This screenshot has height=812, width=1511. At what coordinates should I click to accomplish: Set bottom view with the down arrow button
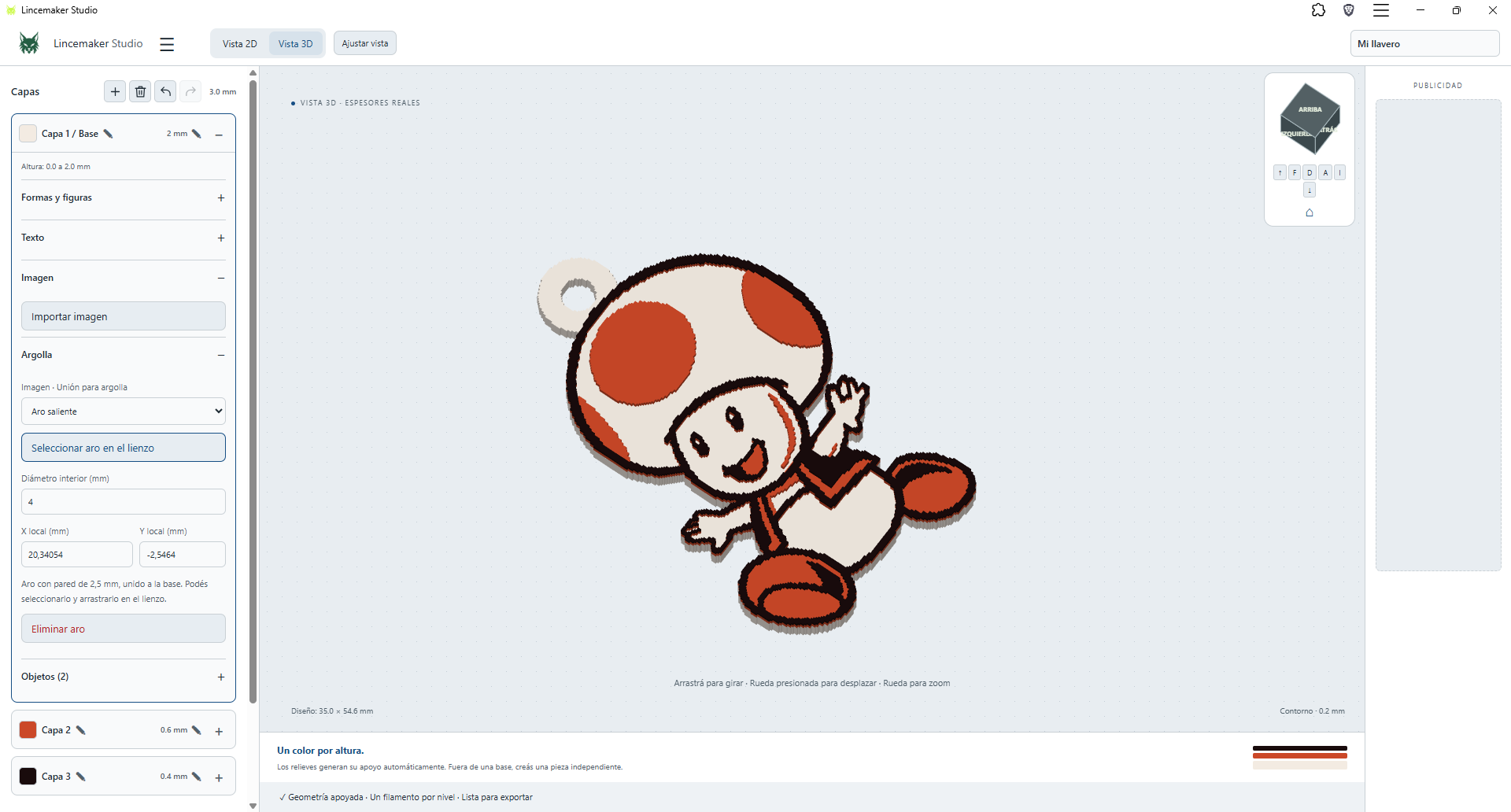point(1310,190)
